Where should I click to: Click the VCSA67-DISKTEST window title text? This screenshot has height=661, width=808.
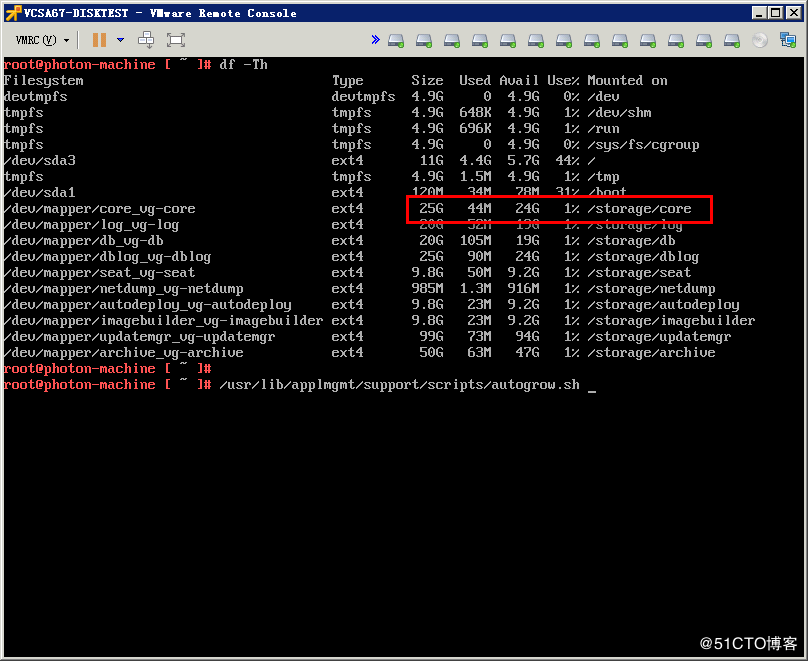(x=76, y=13)
